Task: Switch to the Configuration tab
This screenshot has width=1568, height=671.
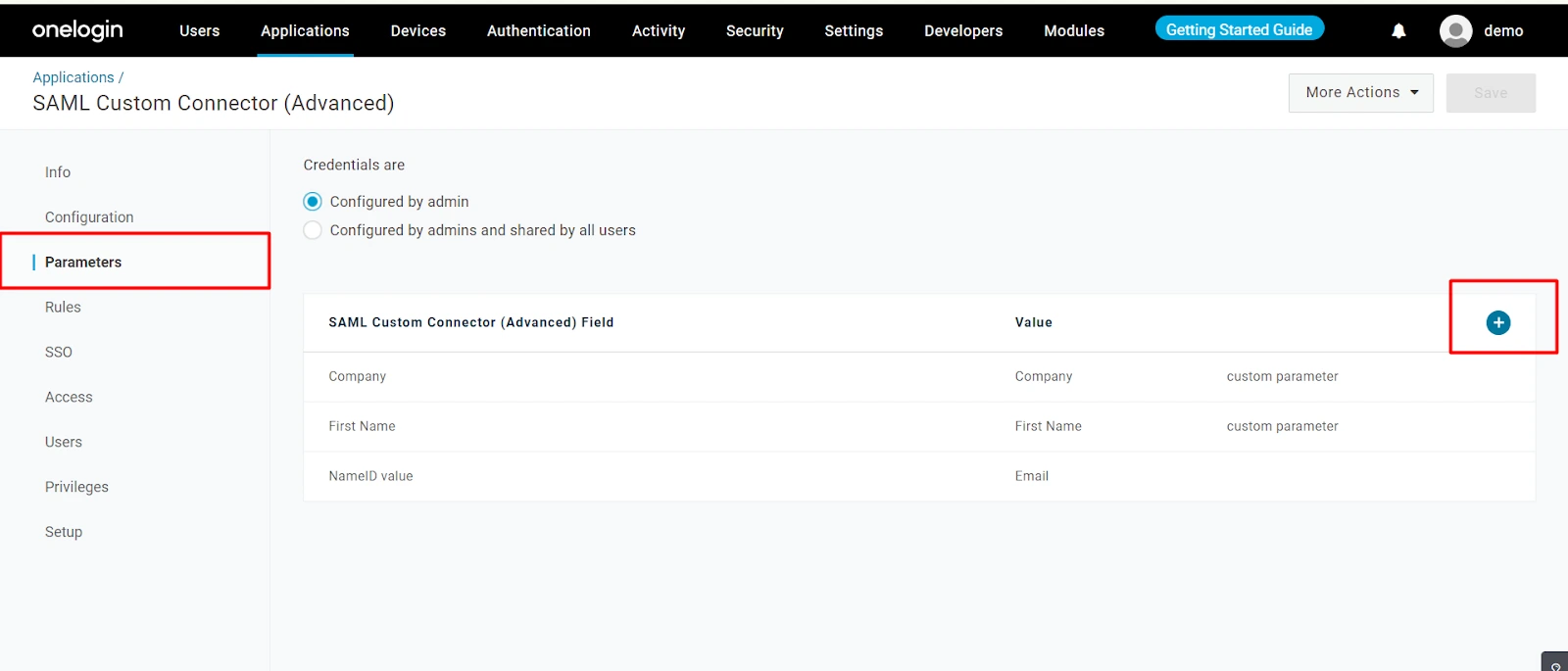Action: coord(89,217)
